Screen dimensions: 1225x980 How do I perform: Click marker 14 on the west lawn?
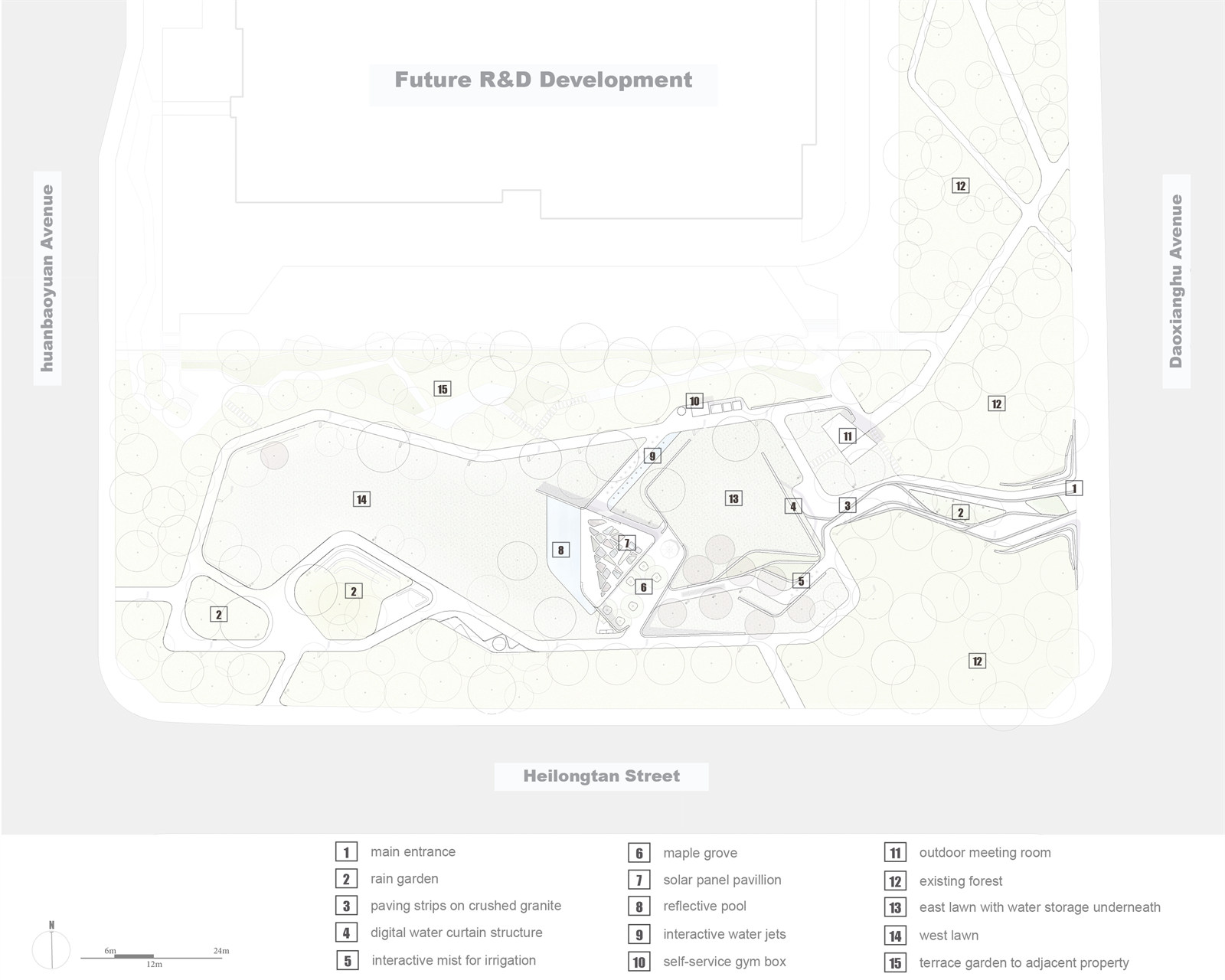(x=361, y=499)
